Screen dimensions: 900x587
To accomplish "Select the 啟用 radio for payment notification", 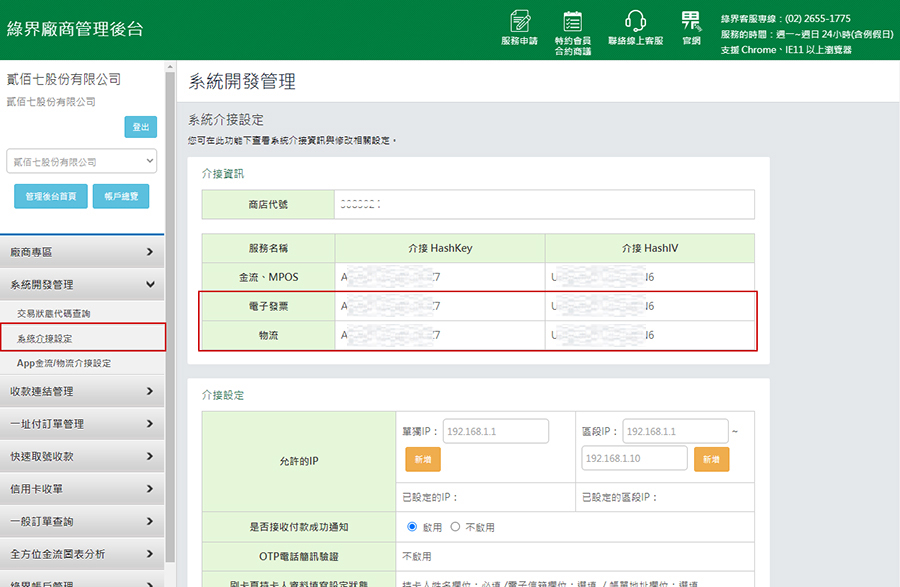I will (x=412, y=527).
